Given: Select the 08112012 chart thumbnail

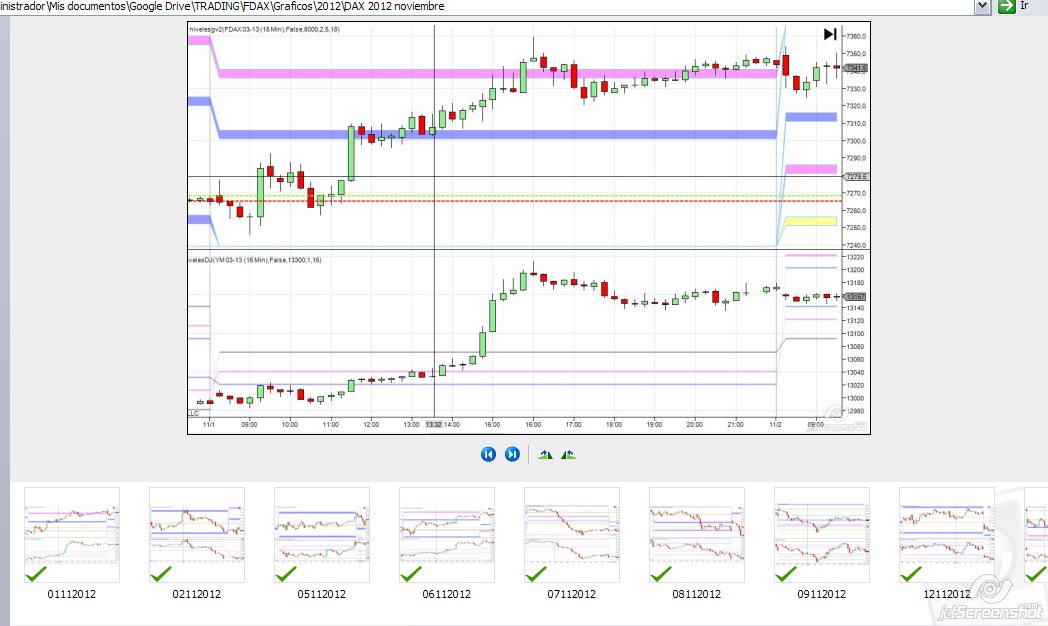Looking at the screenshot, I should 697,534.
